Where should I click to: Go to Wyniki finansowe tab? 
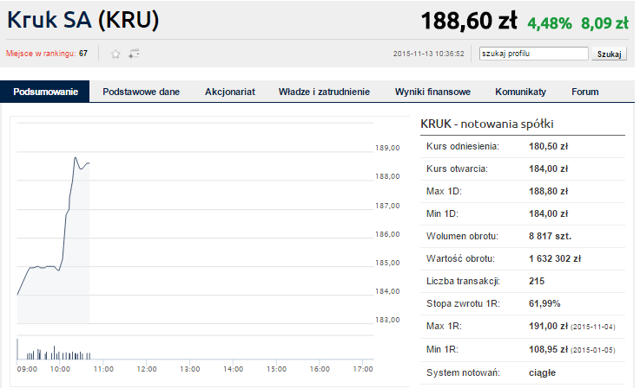coord(433,91)
